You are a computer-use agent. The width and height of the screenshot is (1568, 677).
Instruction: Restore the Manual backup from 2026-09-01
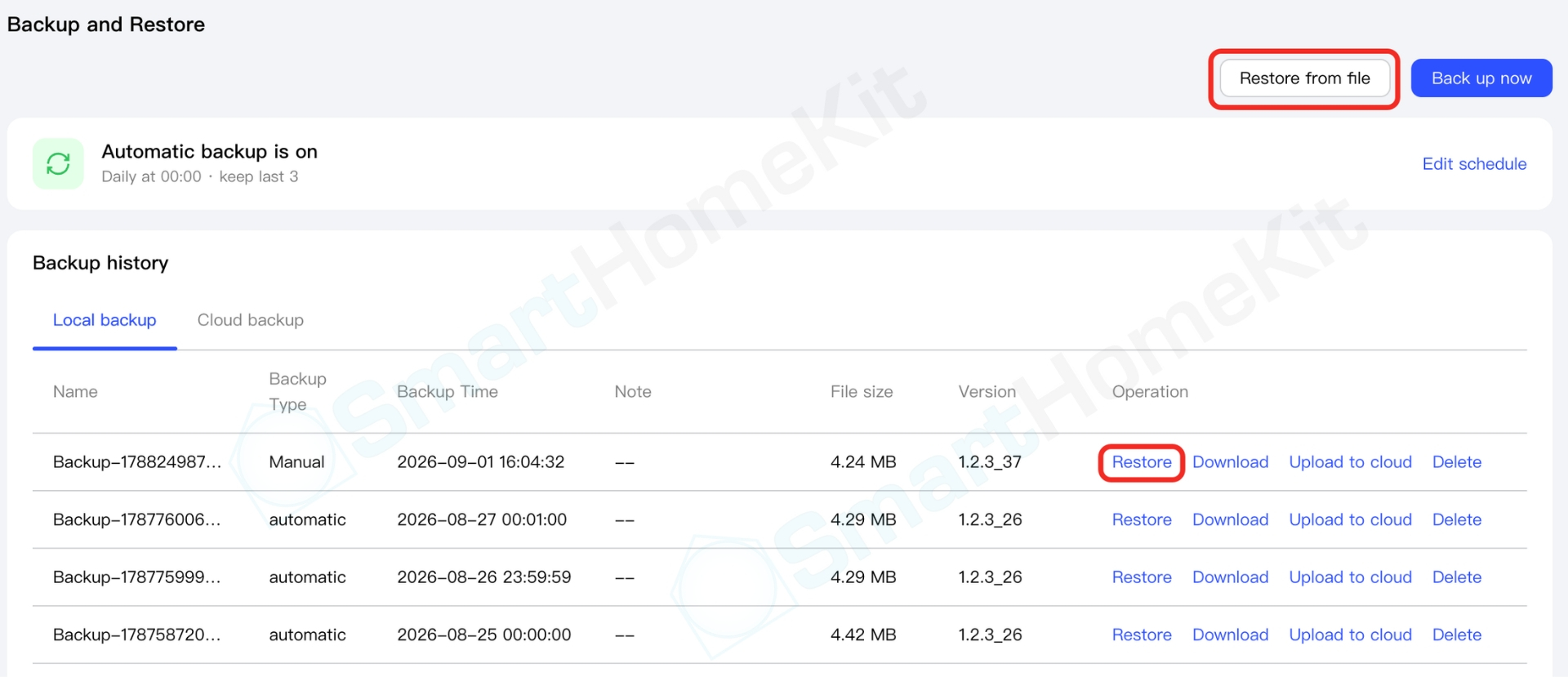(1142, 462)
